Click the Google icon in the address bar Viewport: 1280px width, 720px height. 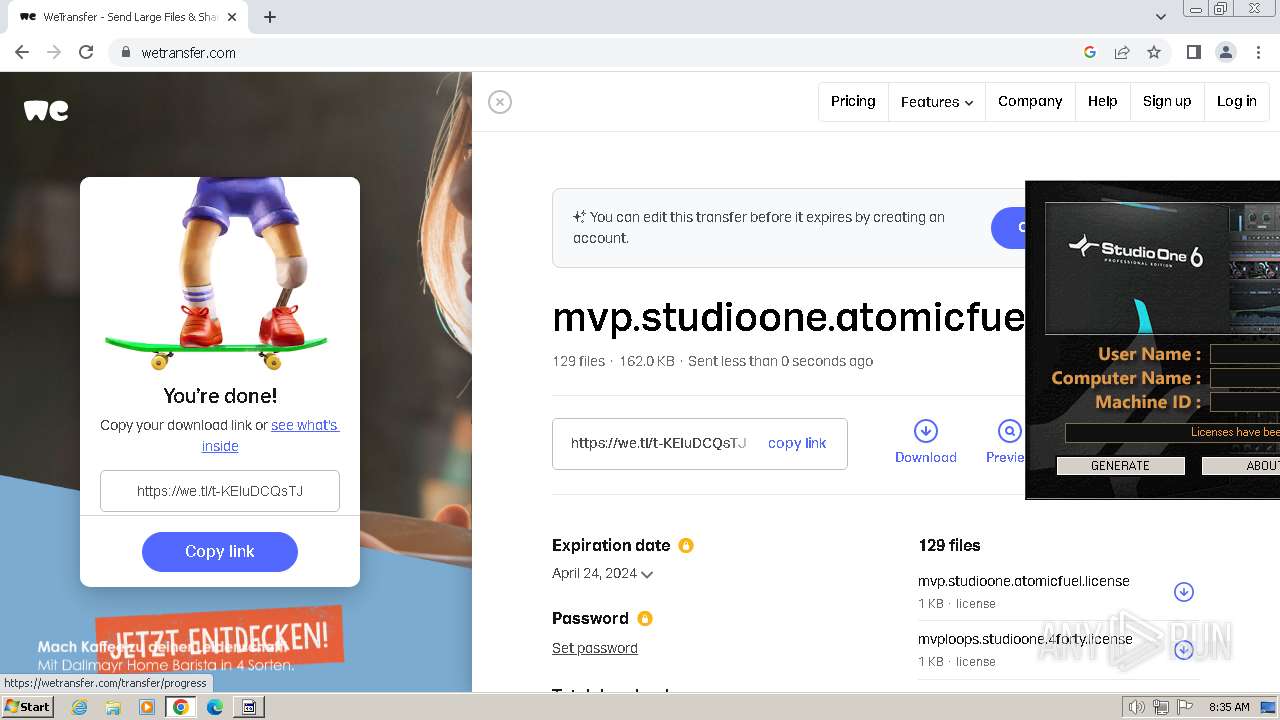click(x=1090, y=52)
